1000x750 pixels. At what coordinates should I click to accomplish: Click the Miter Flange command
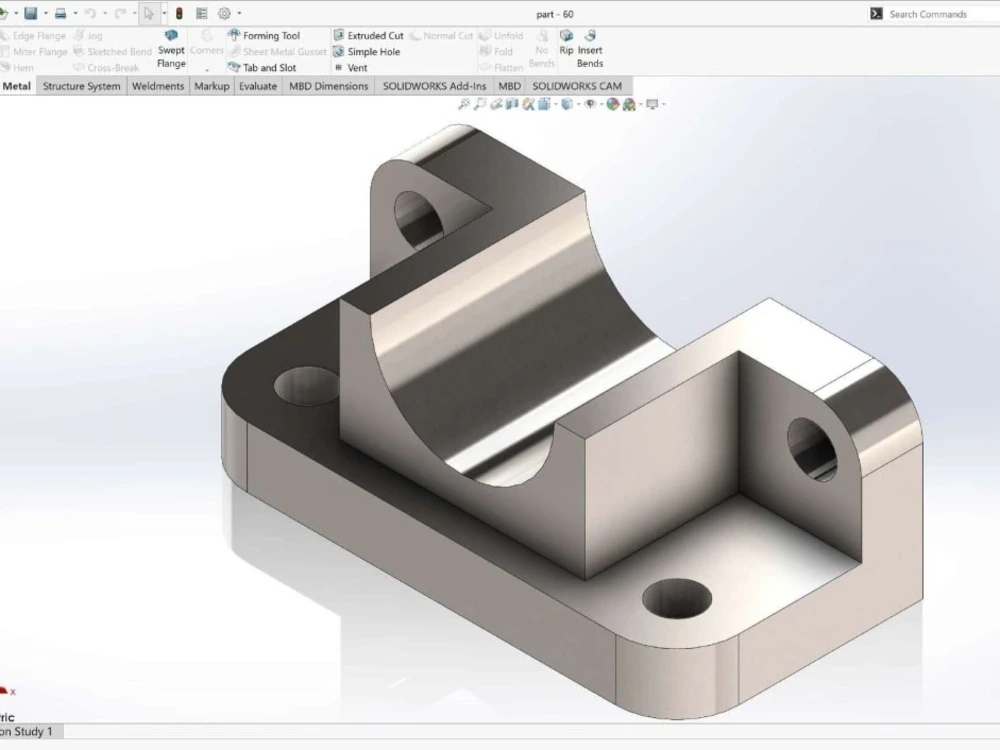34,52
